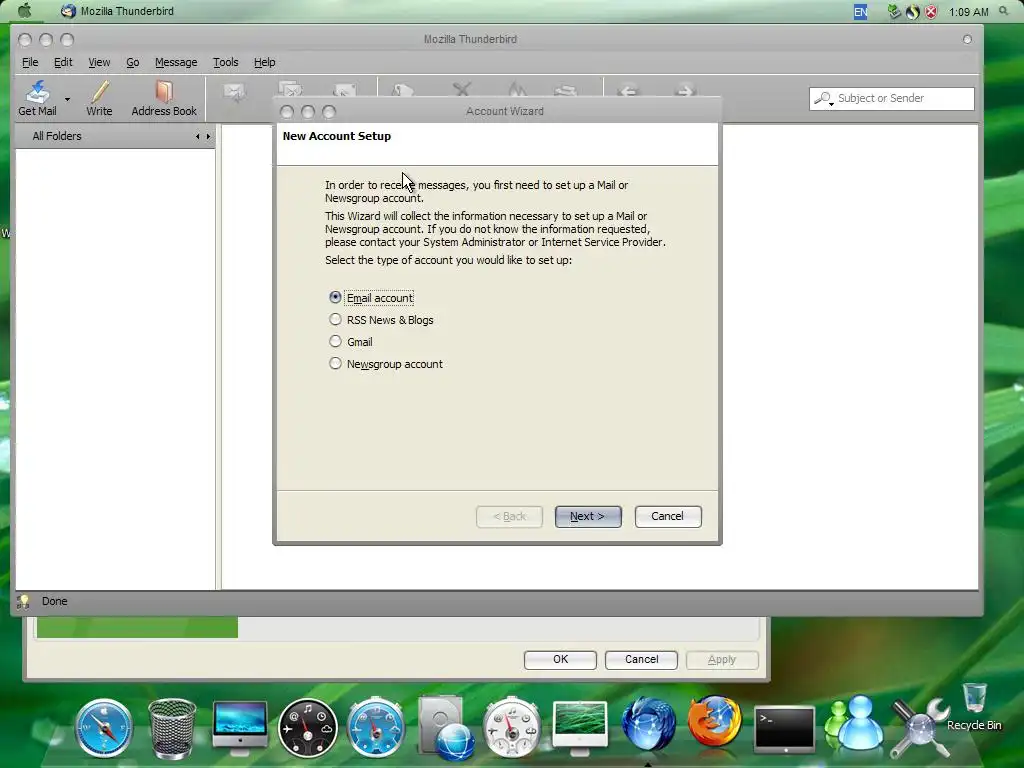Click the red X shield tray icon
Screen dimensions: 1024x768
pos(931,12)
